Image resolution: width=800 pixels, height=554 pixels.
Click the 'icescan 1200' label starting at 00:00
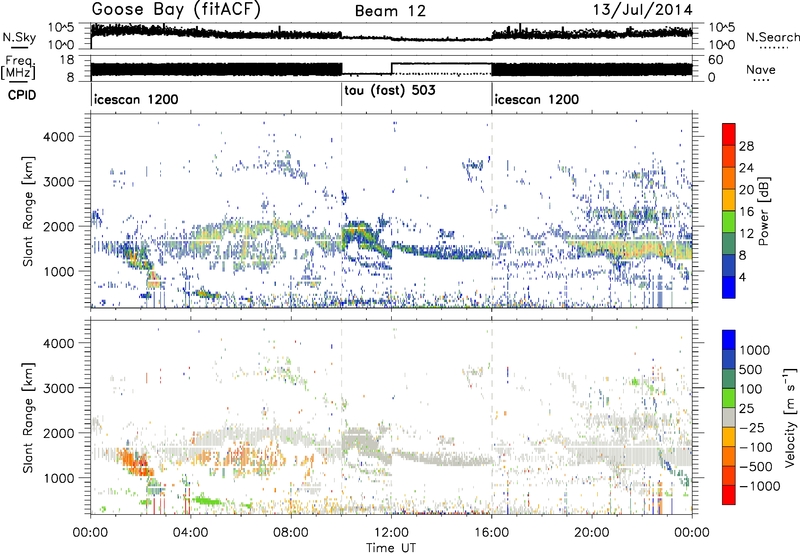pos(136,99)
